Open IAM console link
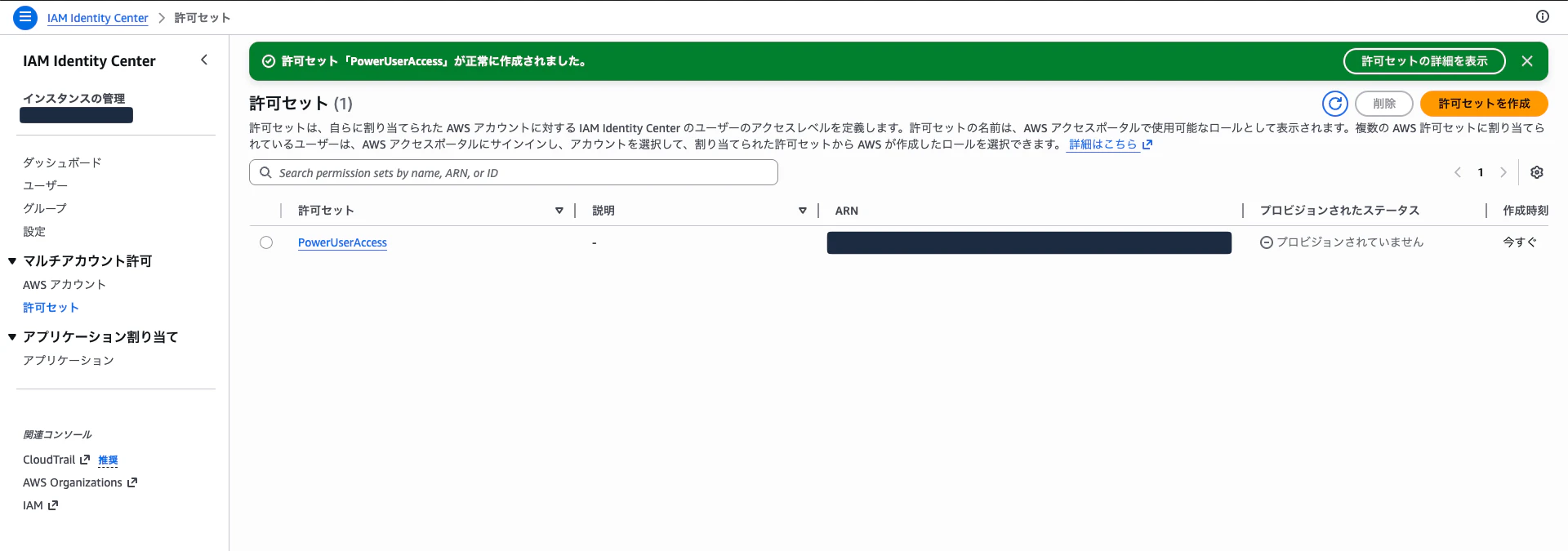This screenshot has width=1568, height=551. click(33, 505)
